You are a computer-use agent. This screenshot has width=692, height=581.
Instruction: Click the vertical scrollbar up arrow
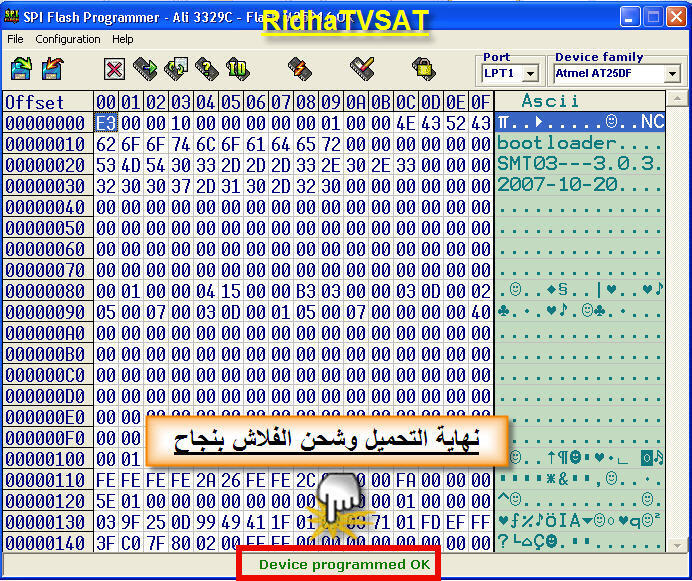click(x=675, y=100)
